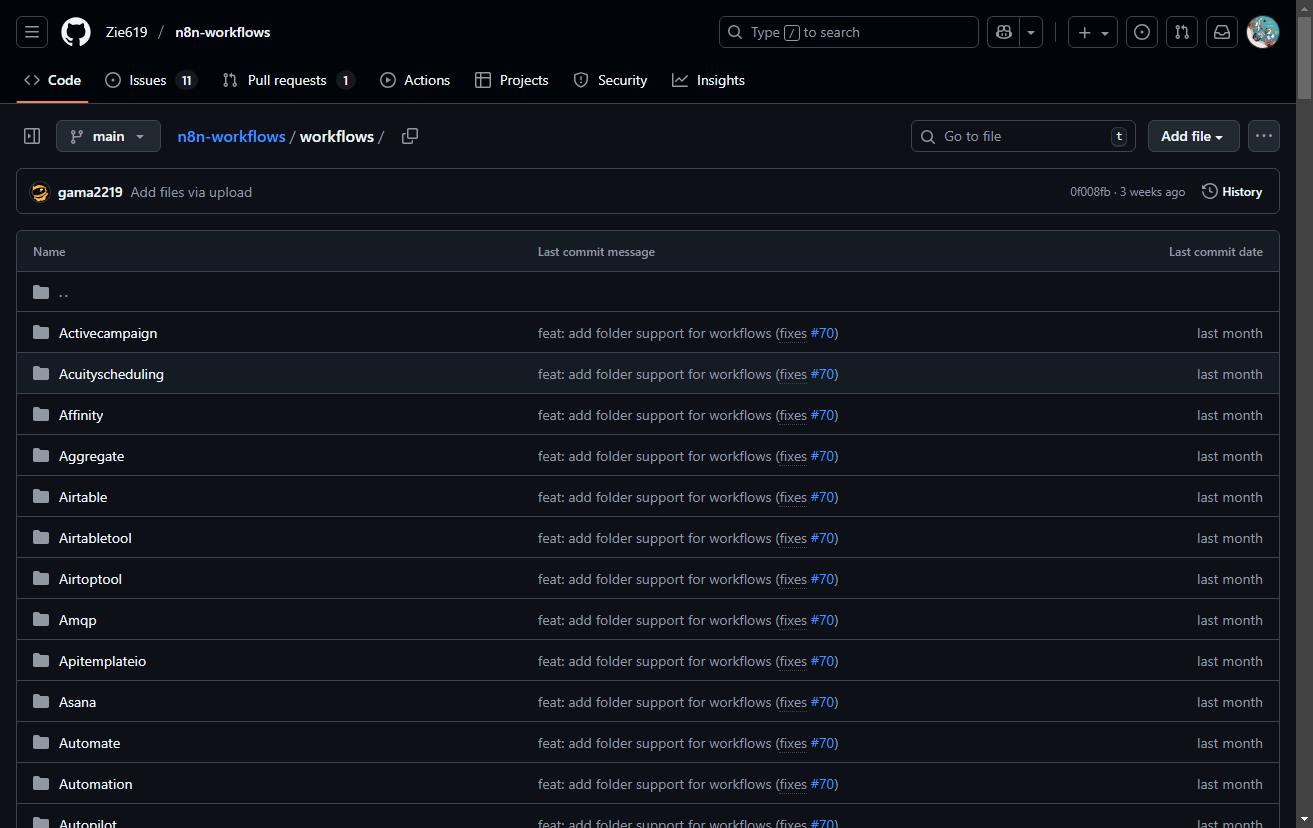1313x828 pixels.
Task: Navigate to n8n-workflows breadcrumb link
Action: coord(232,136)
